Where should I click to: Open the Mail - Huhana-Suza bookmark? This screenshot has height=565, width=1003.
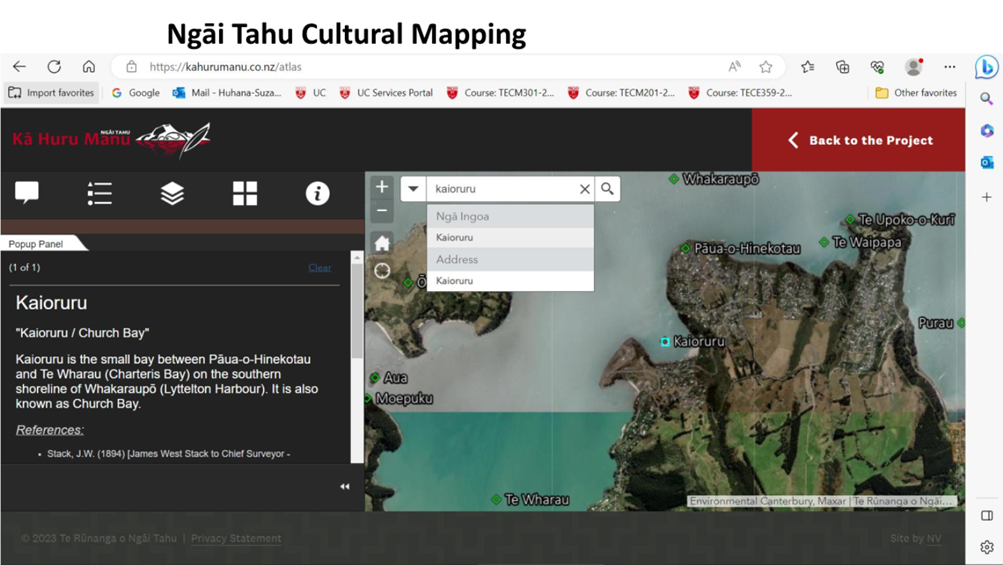click(227, 93)
